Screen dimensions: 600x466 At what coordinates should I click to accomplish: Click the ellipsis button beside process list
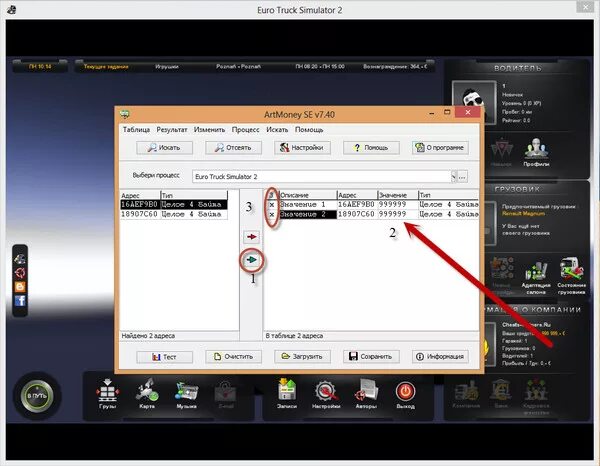coord(463,177)
